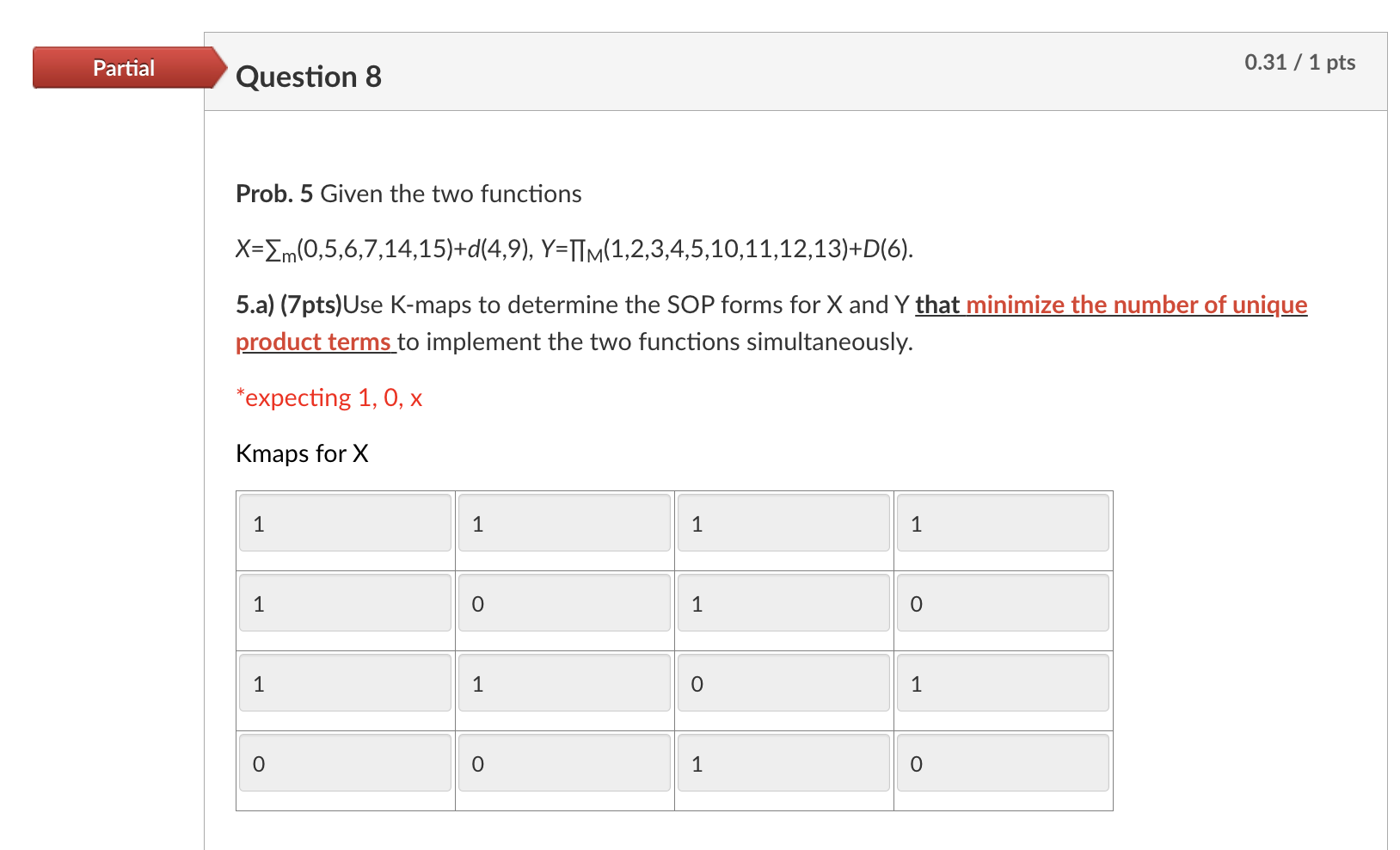Click the bottom-left K-map cell containing 0
Viewport: 1400px width, 850px height.
344,763
